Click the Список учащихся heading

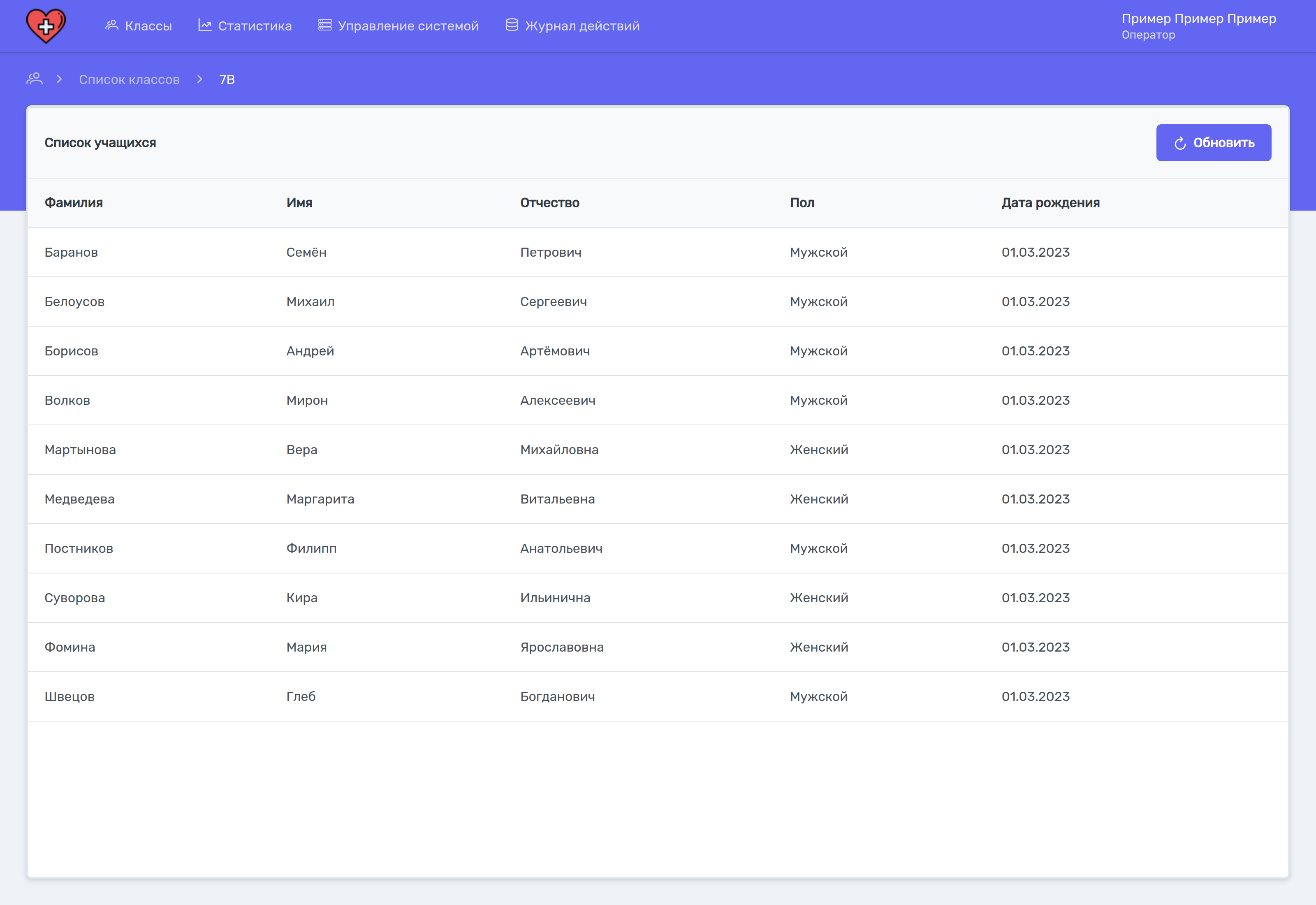click(100, 143)
